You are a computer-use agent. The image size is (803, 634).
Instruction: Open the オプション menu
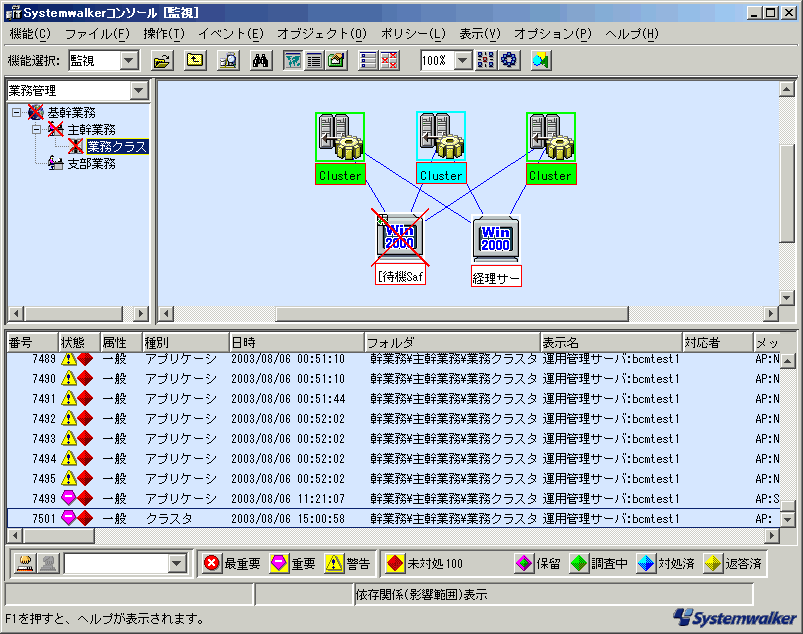point(552,33)
